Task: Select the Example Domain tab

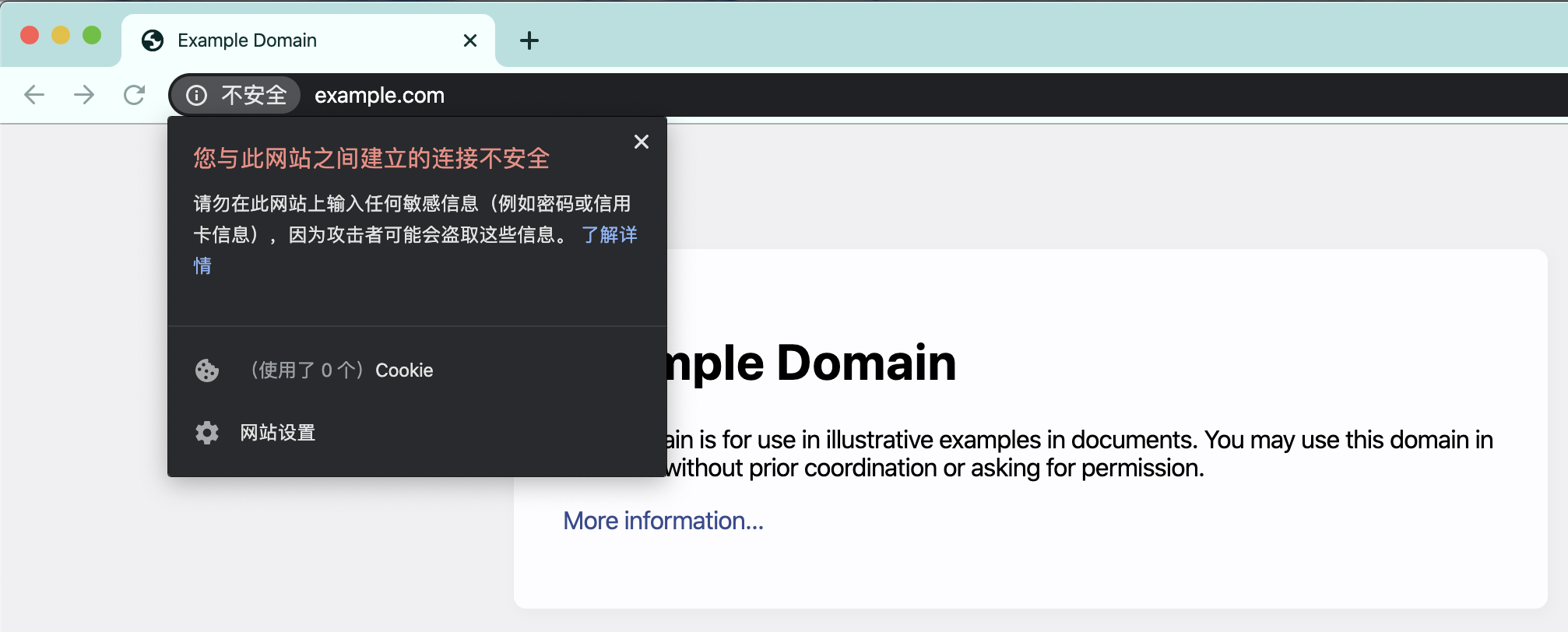Action: pyautogui.click(x=308, y=40)
